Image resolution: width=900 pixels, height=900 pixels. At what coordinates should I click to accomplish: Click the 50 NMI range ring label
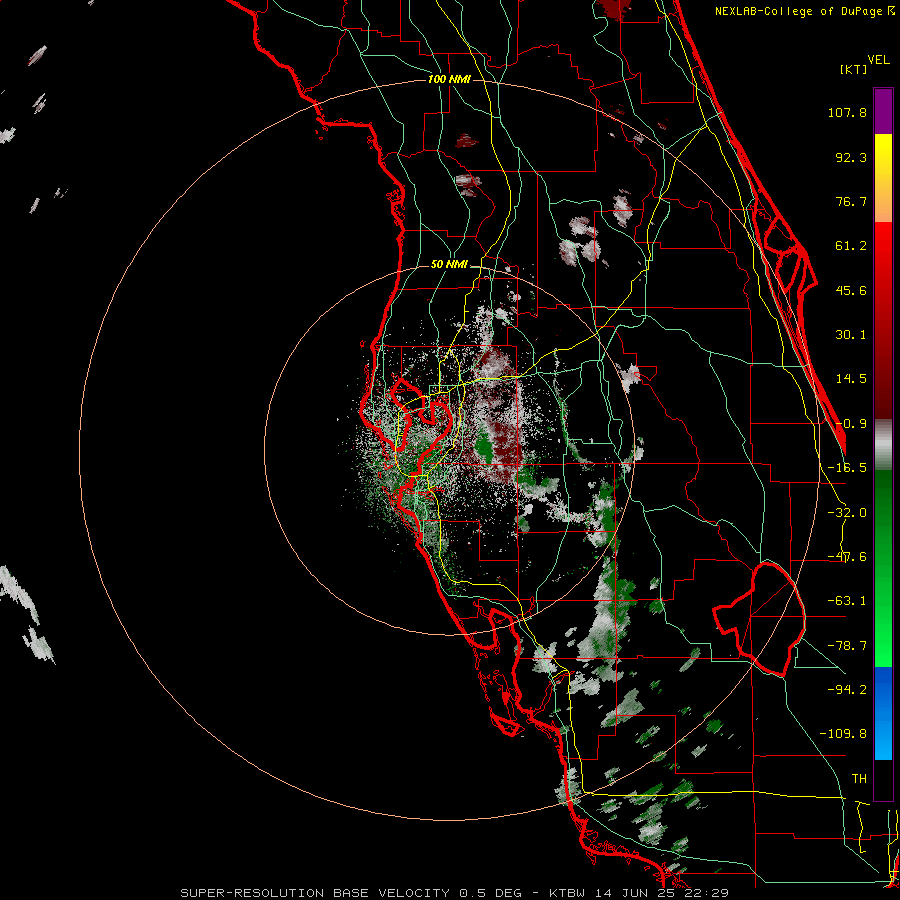449,264
